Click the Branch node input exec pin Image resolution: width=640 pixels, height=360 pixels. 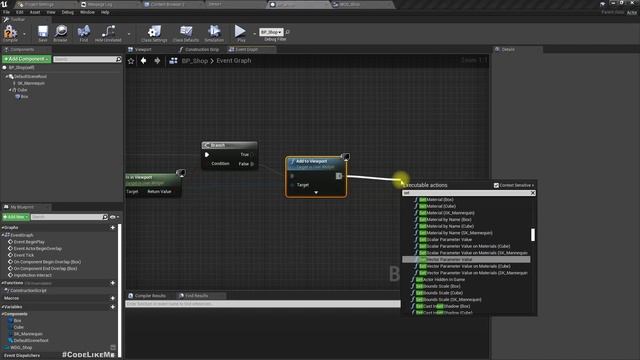coord(207,155)
